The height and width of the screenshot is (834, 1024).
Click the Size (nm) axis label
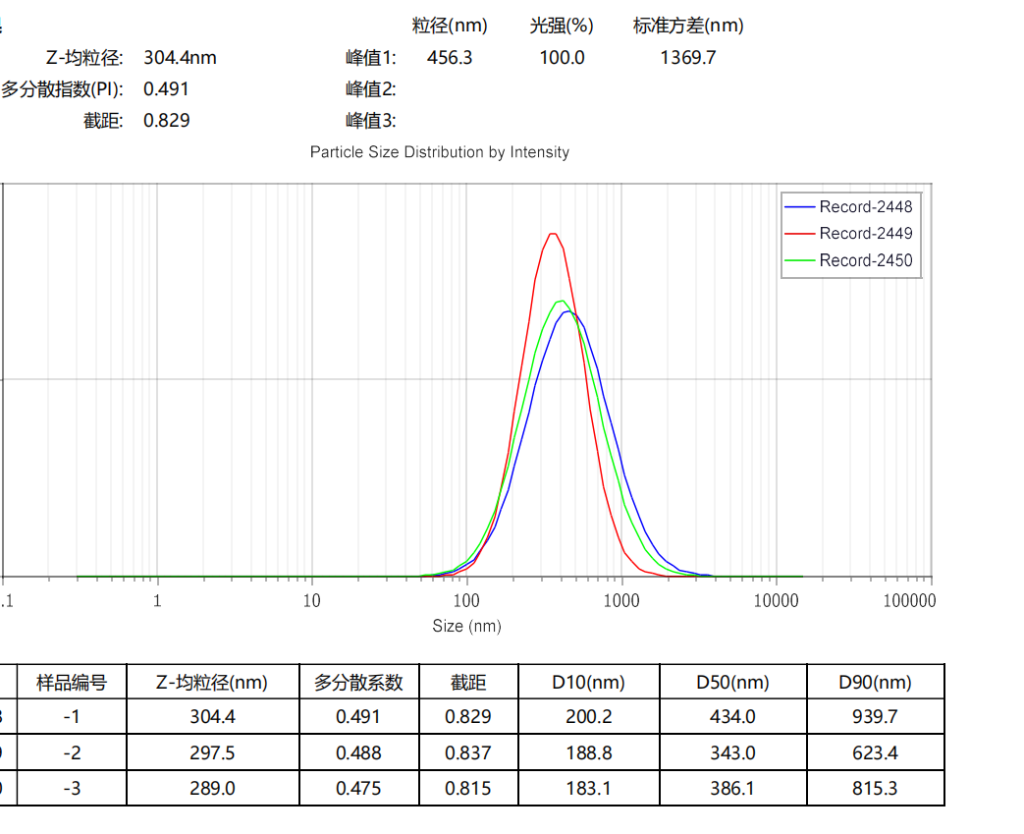click(x=467, y=626)
